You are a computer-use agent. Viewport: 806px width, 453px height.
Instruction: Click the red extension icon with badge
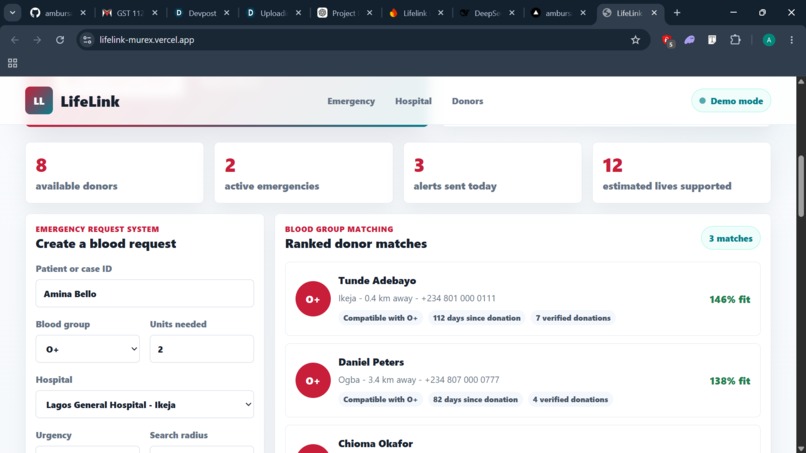coord(667,40)
